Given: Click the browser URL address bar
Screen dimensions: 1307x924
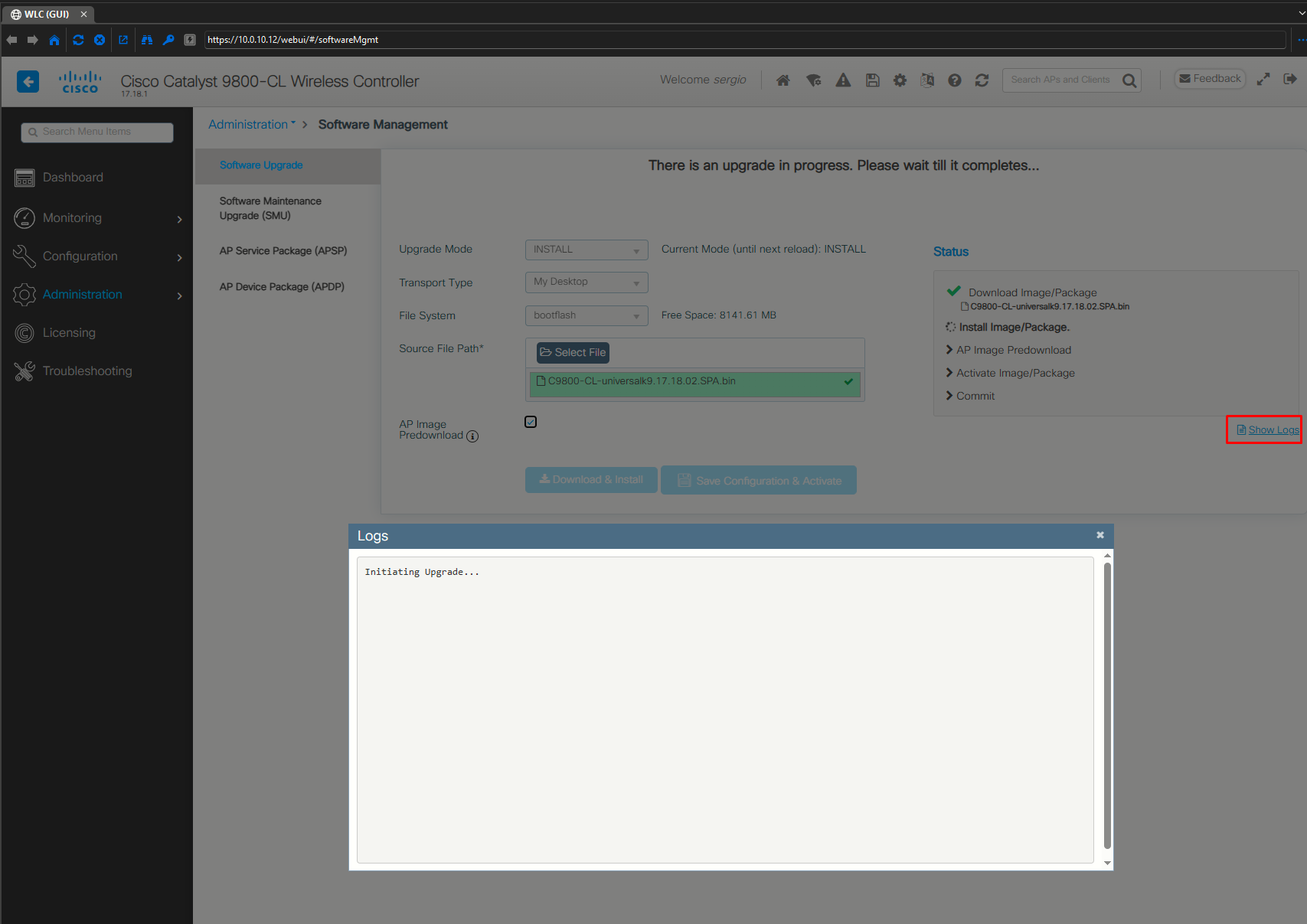Looking at the screenshot, I should coord(744,40).
